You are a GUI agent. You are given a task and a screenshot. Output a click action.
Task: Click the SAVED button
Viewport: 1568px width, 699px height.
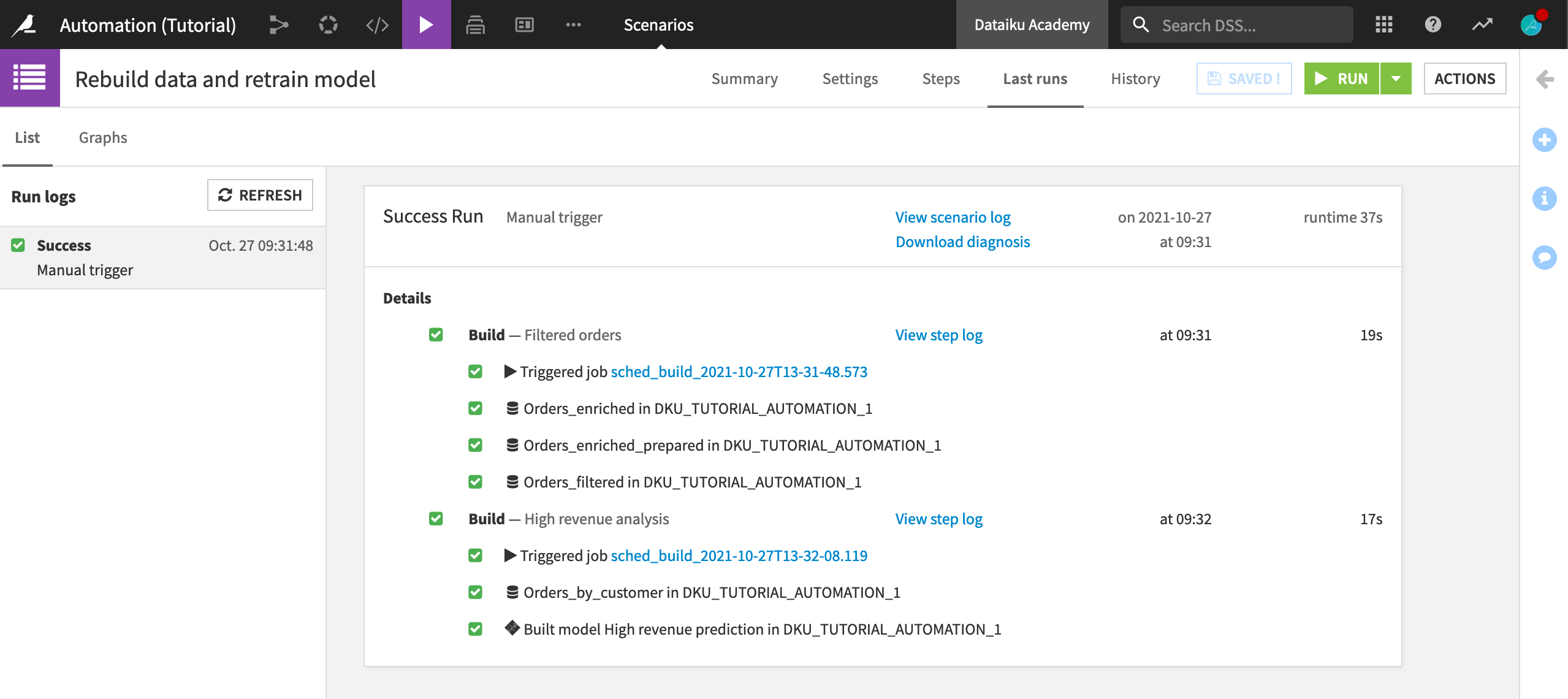(1244, 78)
